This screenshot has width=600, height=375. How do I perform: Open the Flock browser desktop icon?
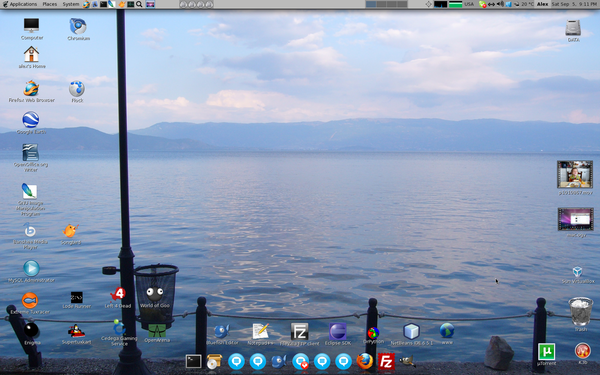77,89
